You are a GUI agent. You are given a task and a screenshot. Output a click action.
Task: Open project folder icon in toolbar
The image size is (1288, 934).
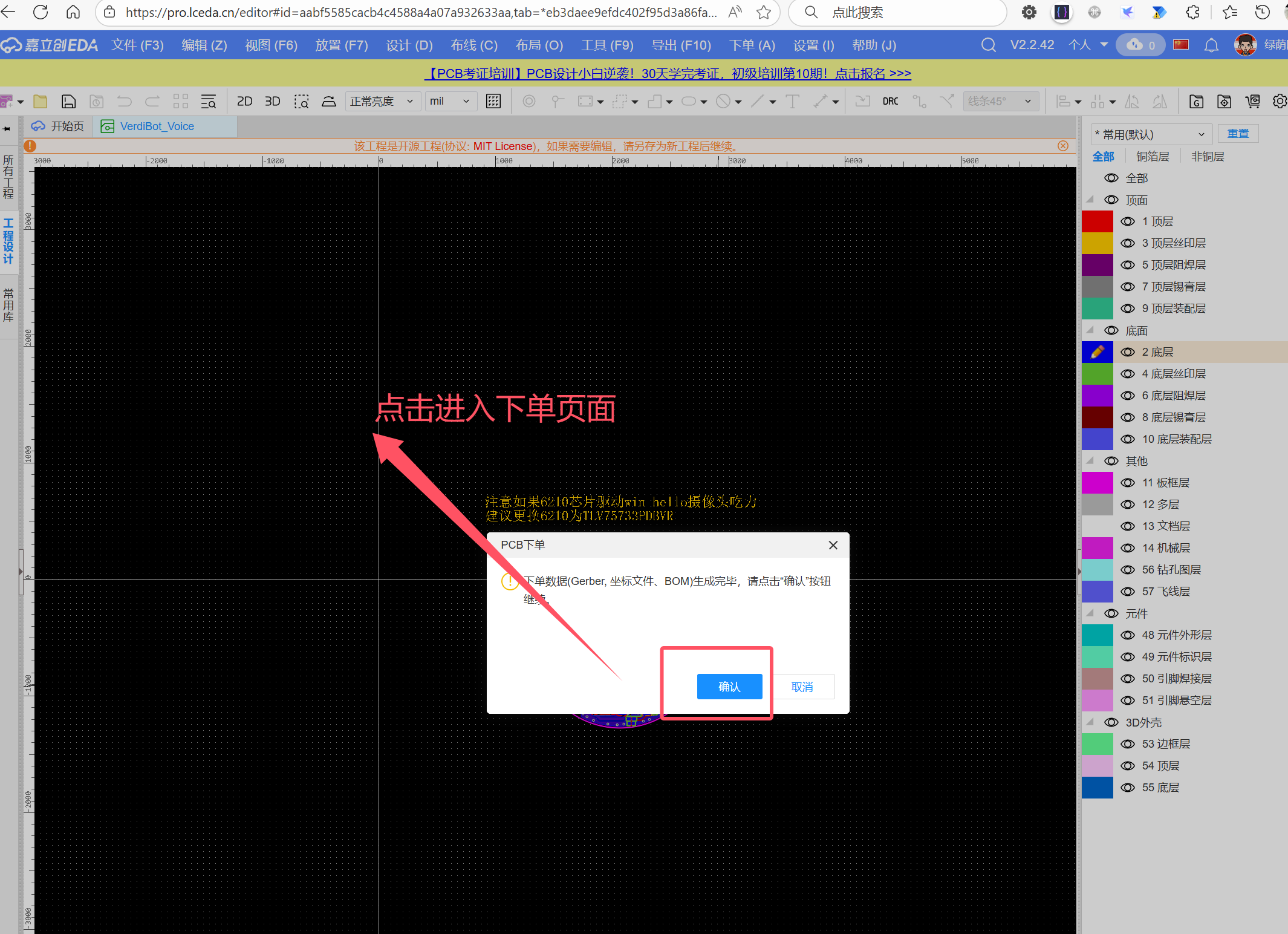41,101
